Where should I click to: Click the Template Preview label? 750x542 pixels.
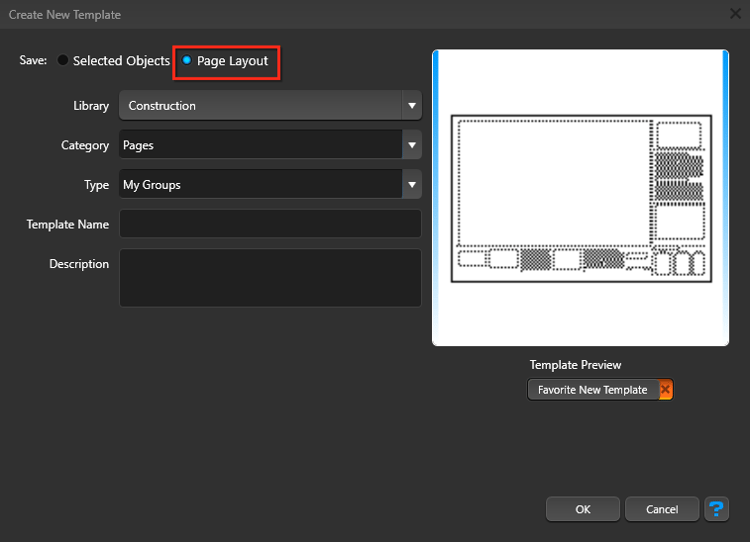[575, 365]
